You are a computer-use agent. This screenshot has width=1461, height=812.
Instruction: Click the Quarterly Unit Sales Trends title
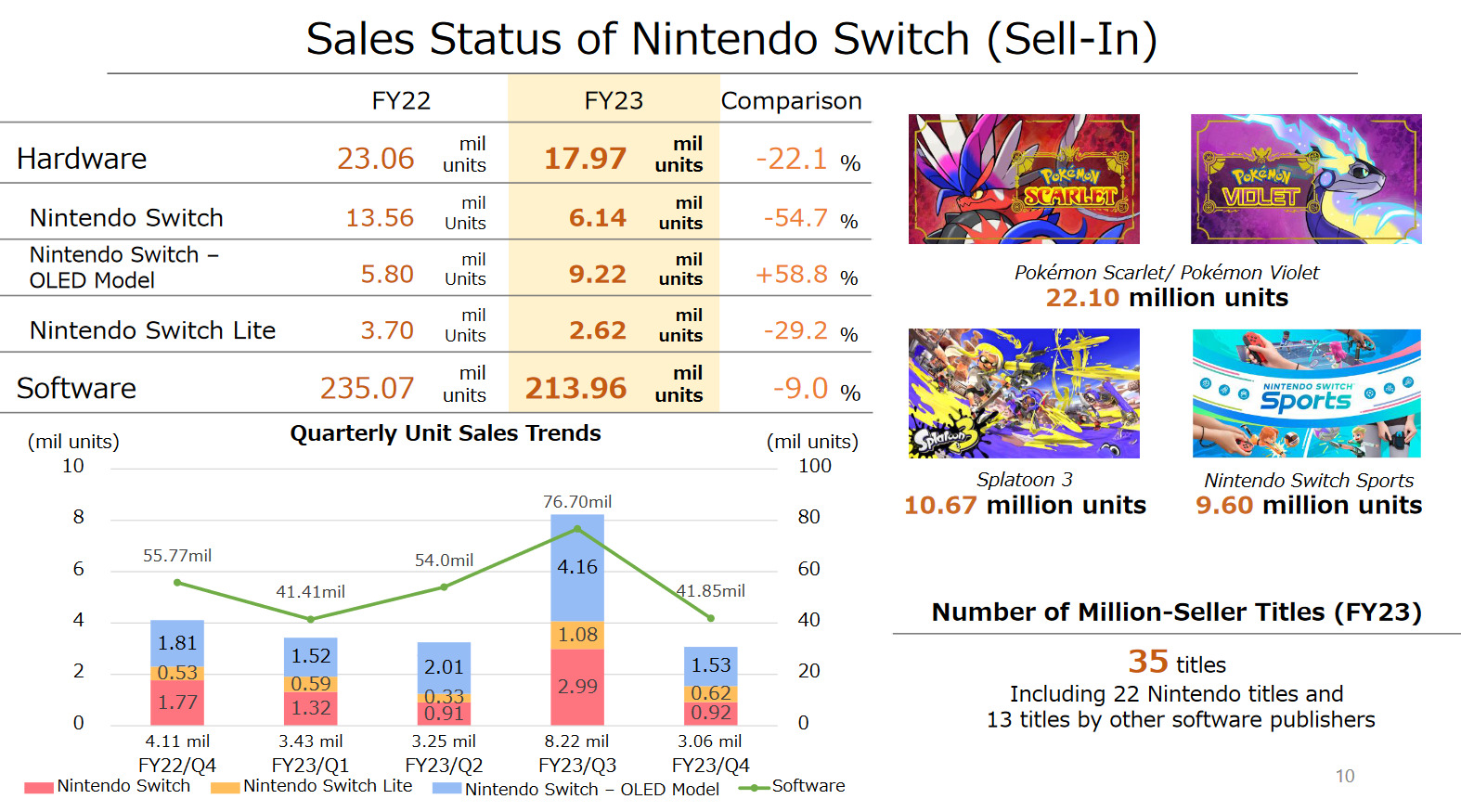(446, 433)
